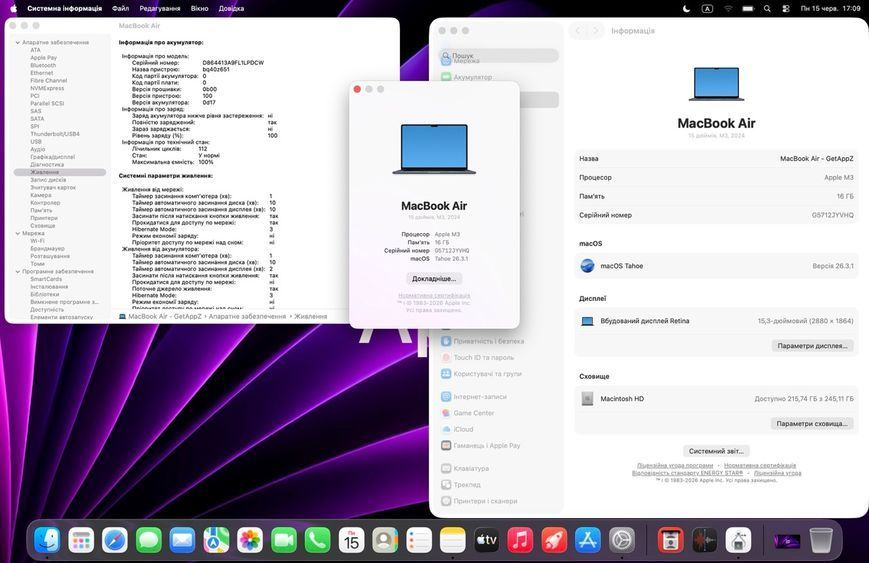This screenshot has height=563, width=869.
Task: Open Maps app in the Dock
Action: [x=216, y=540]
